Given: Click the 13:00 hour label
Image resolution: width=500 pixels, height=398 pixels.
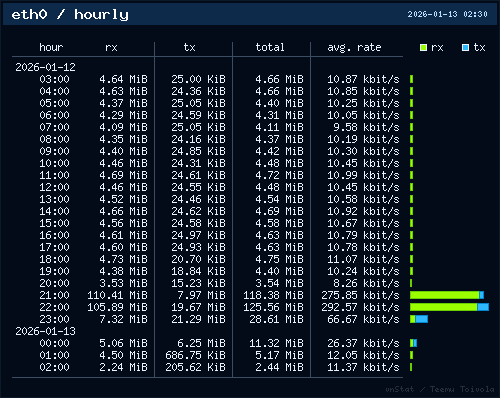Looking at the screenshot, I should (x=54, y=199).
